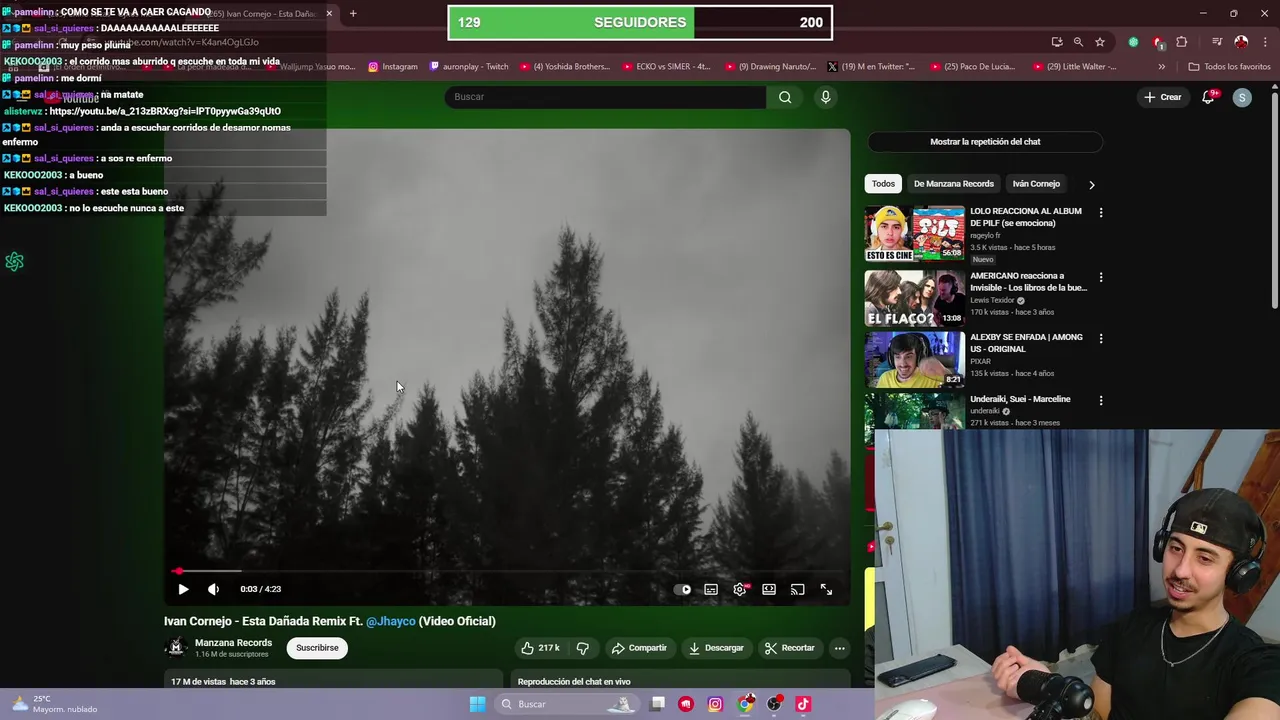This screenshot has width=1280, height=720.
Task: Open Underaiki, Suei - Marceline video title
Action: point(1020,399)
